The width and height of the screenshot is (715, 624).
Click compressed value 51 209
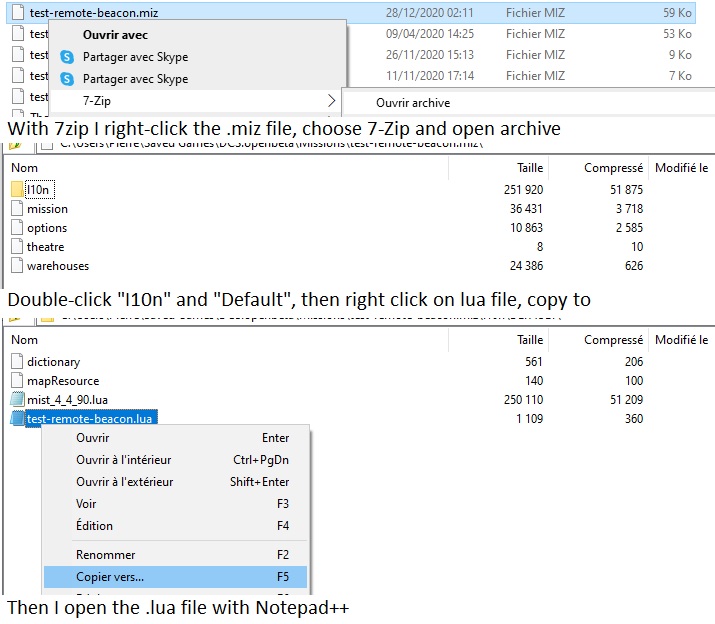point(627,400)
